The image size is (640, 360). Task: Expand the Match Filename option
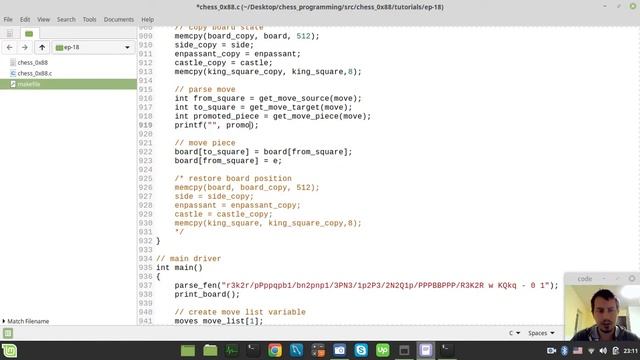point(26,321)
